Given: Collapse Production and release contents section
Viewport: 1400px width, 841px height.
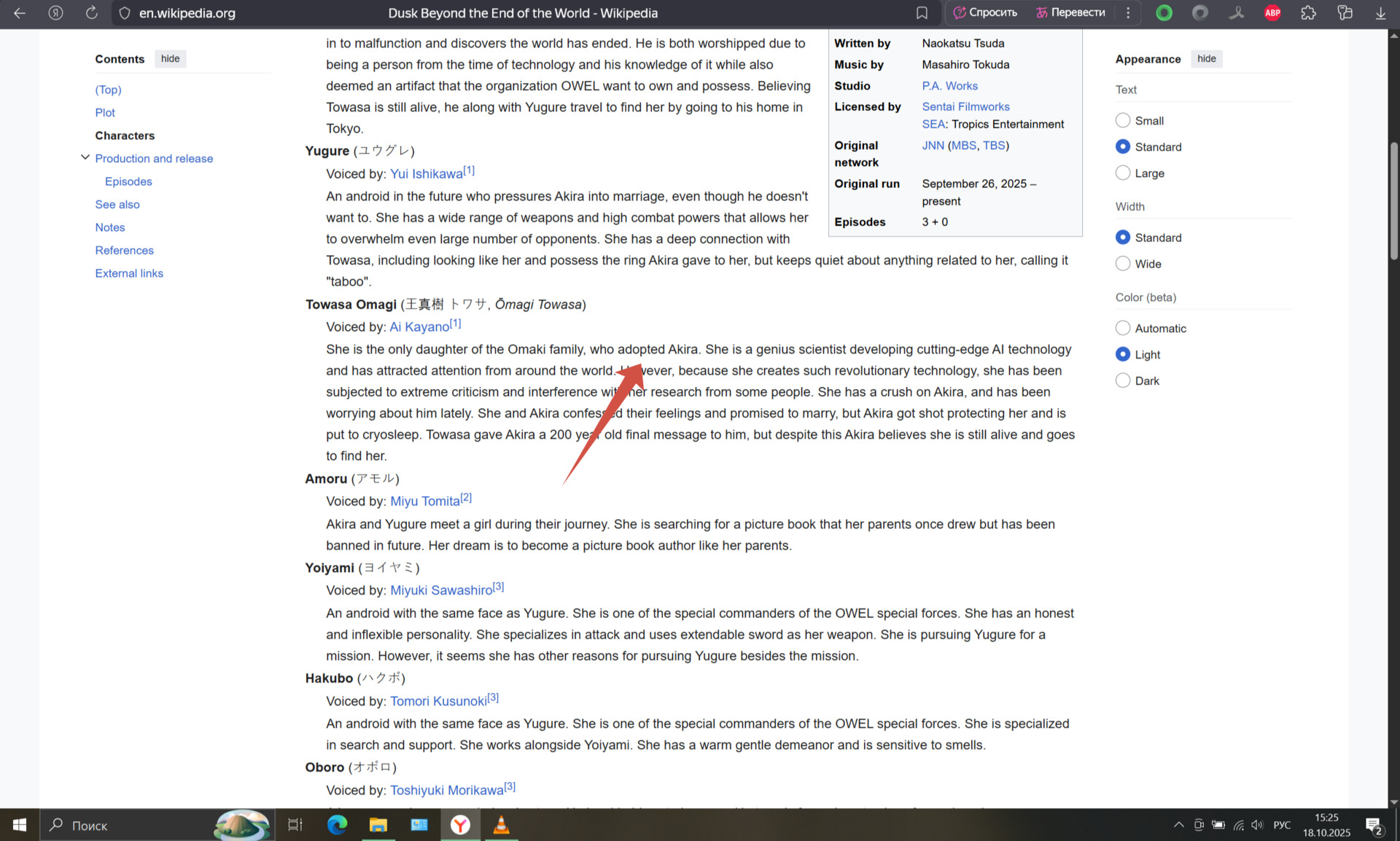Looking at the screenshot, I should point(85,157).
